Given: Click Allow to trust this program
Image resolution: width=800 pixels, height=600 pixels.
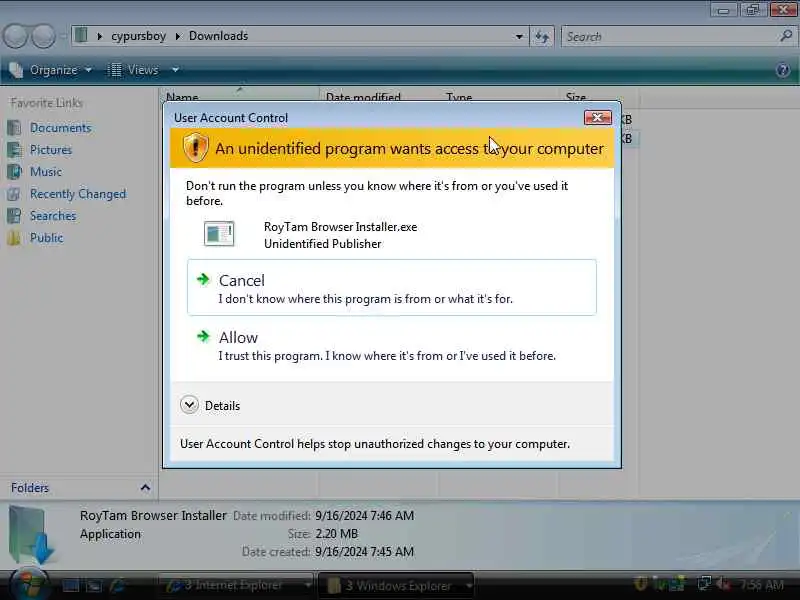Looking at the screenshot, I should pos(391,345).
